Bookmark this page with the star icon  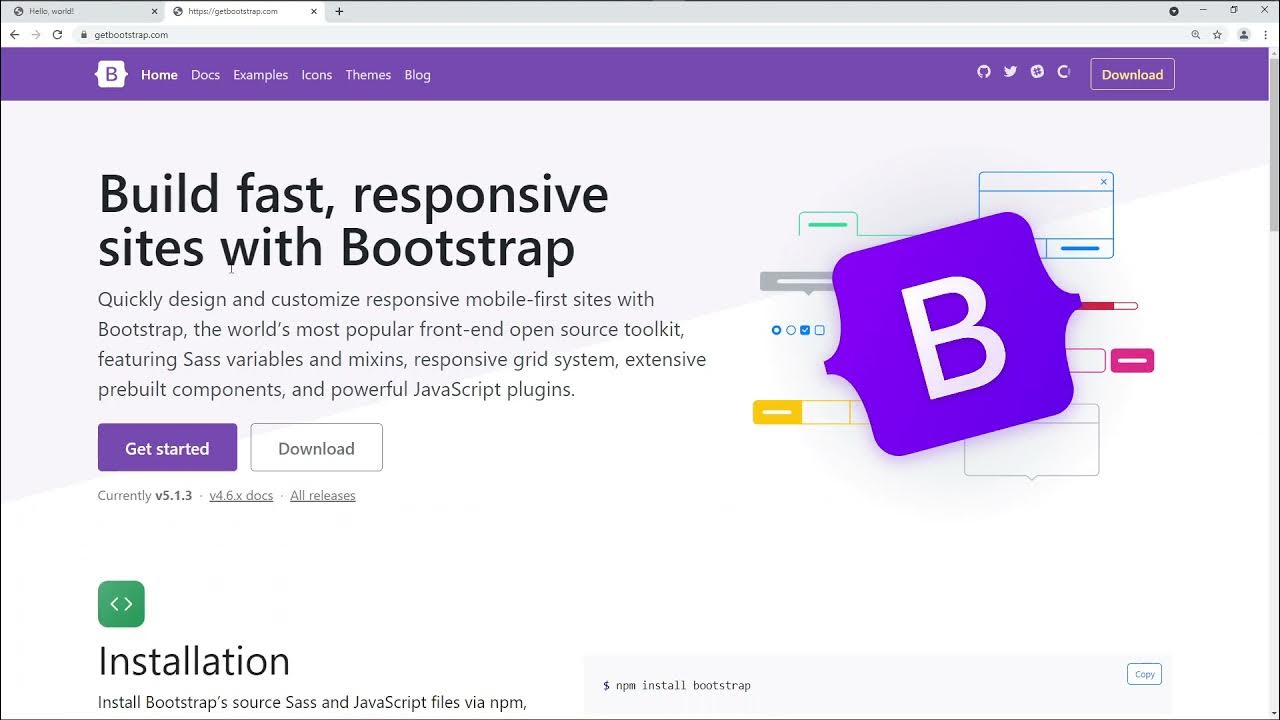click(x=1217, y=34)
